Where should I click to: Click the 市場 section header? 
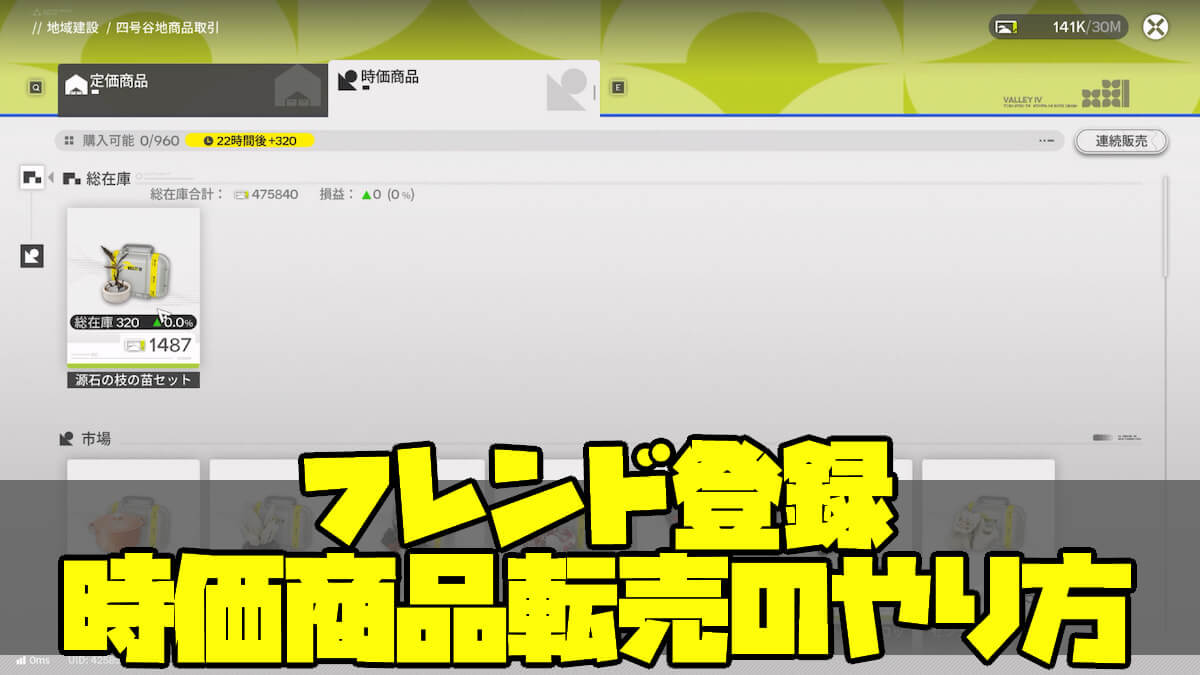click(96, 438)
